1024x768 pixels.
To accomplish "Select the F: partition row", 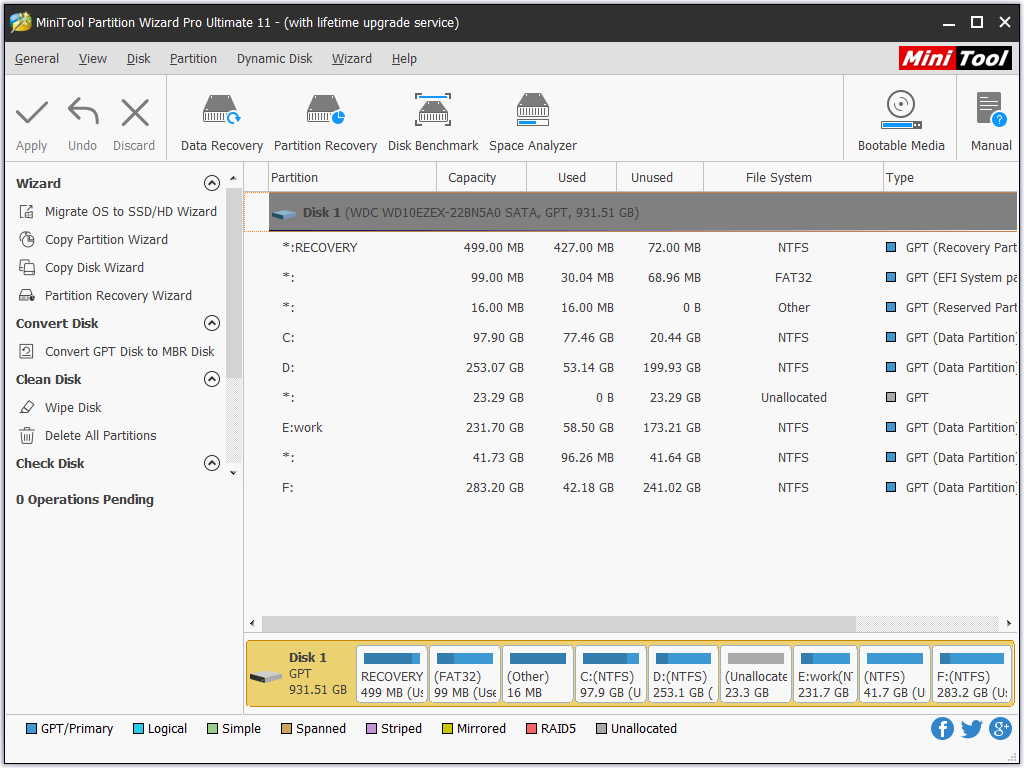I will click(x=643, y=488).
